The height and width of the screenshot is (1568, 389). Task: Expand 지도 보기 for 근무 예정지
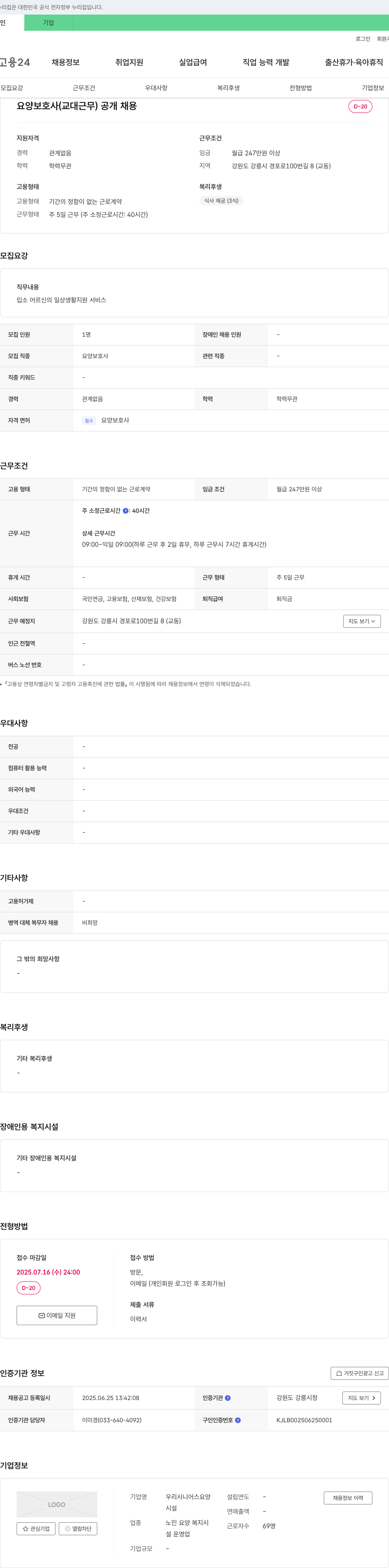click(362, 621)
